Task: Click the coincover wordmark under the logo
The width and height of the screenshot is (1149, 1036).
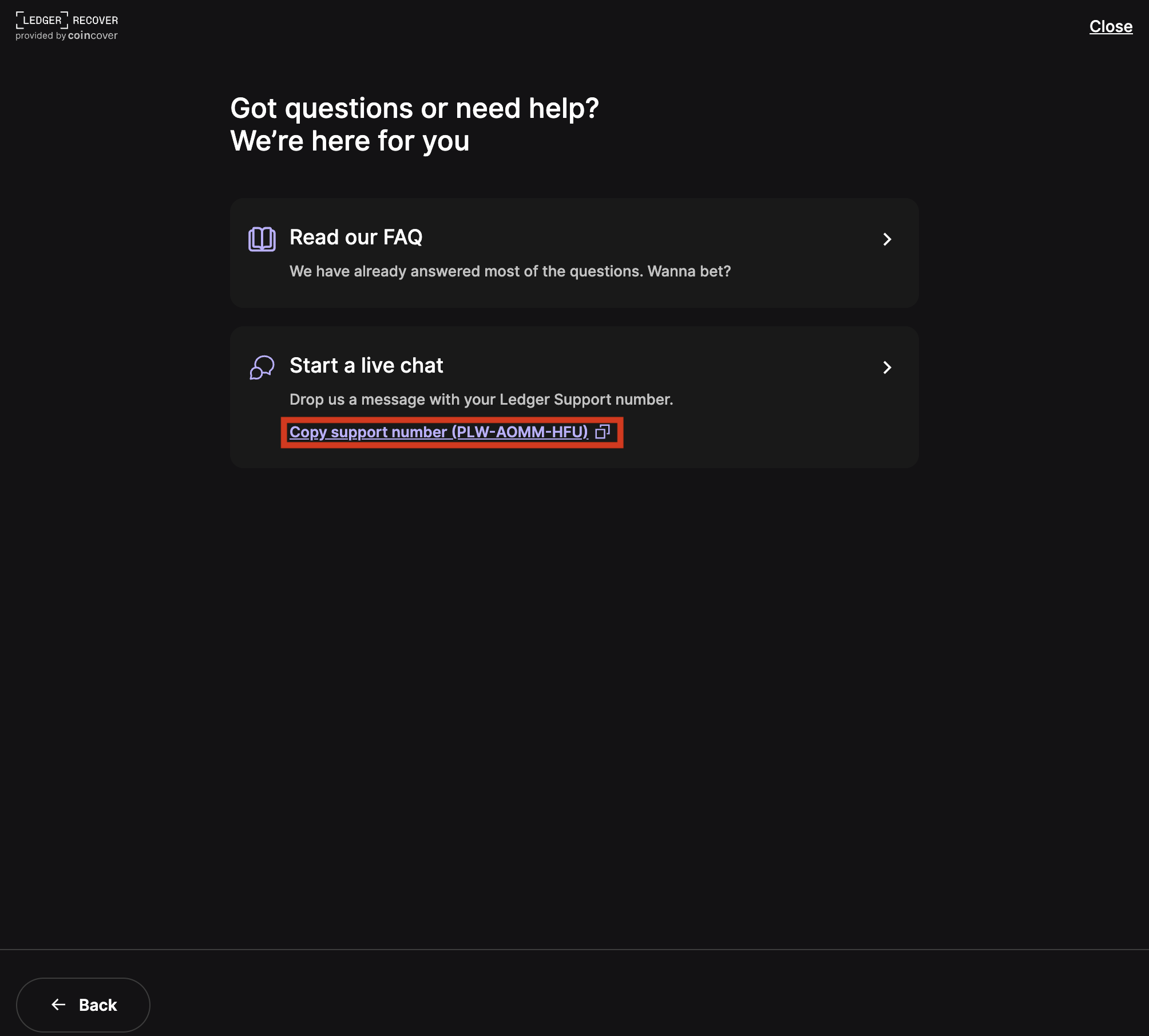Action: tap(93, 35)
